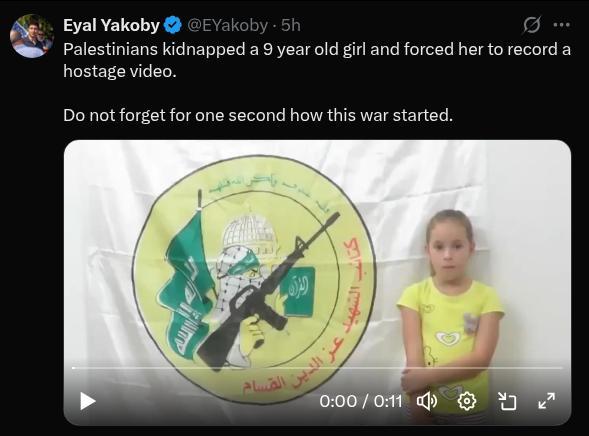Click the 0:00 / 0:11 time display
The image size is (589, 436).
(361, 401)
